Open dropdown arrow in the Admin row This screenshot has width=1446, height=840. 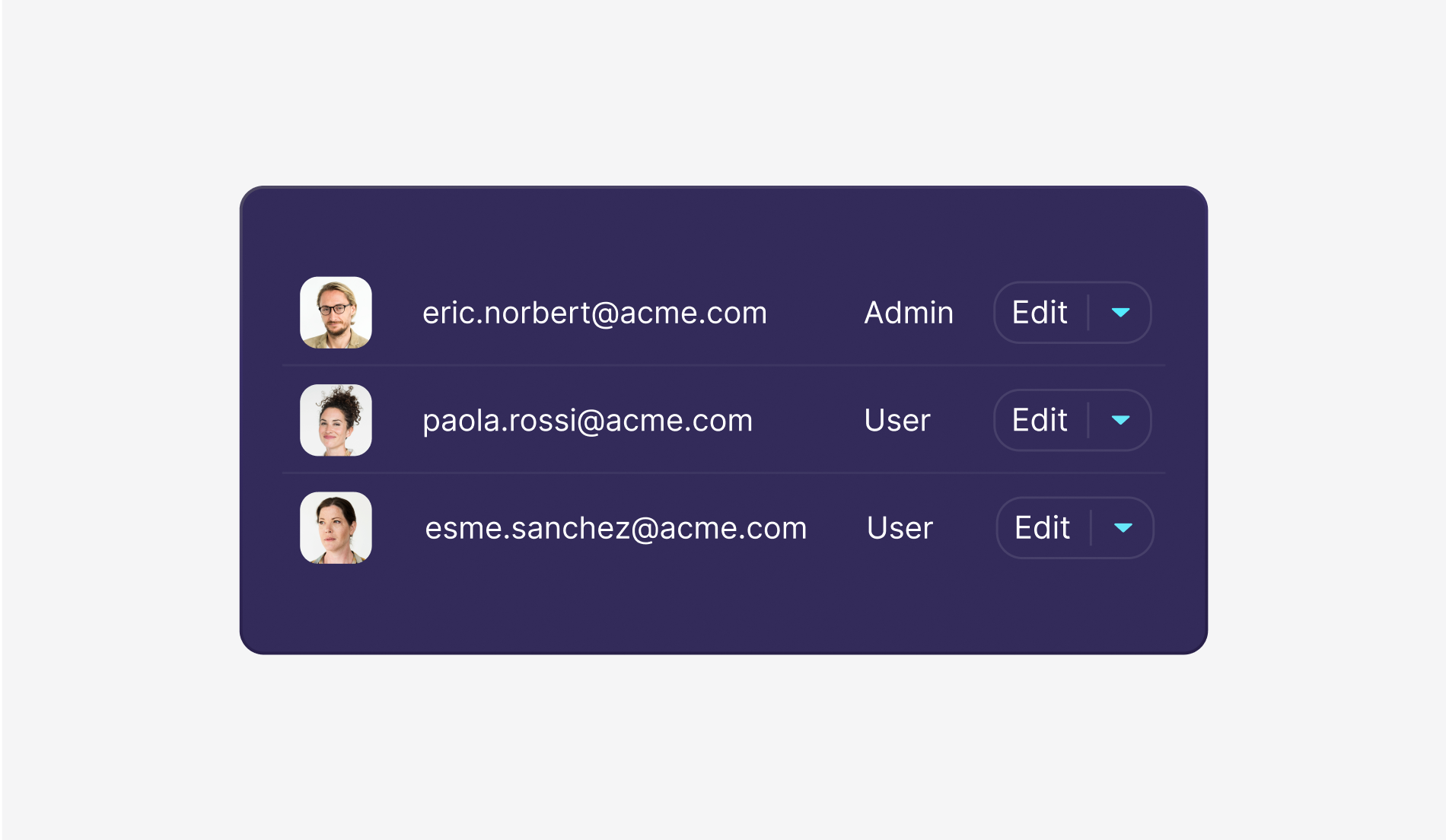[x=1120, y=313]
